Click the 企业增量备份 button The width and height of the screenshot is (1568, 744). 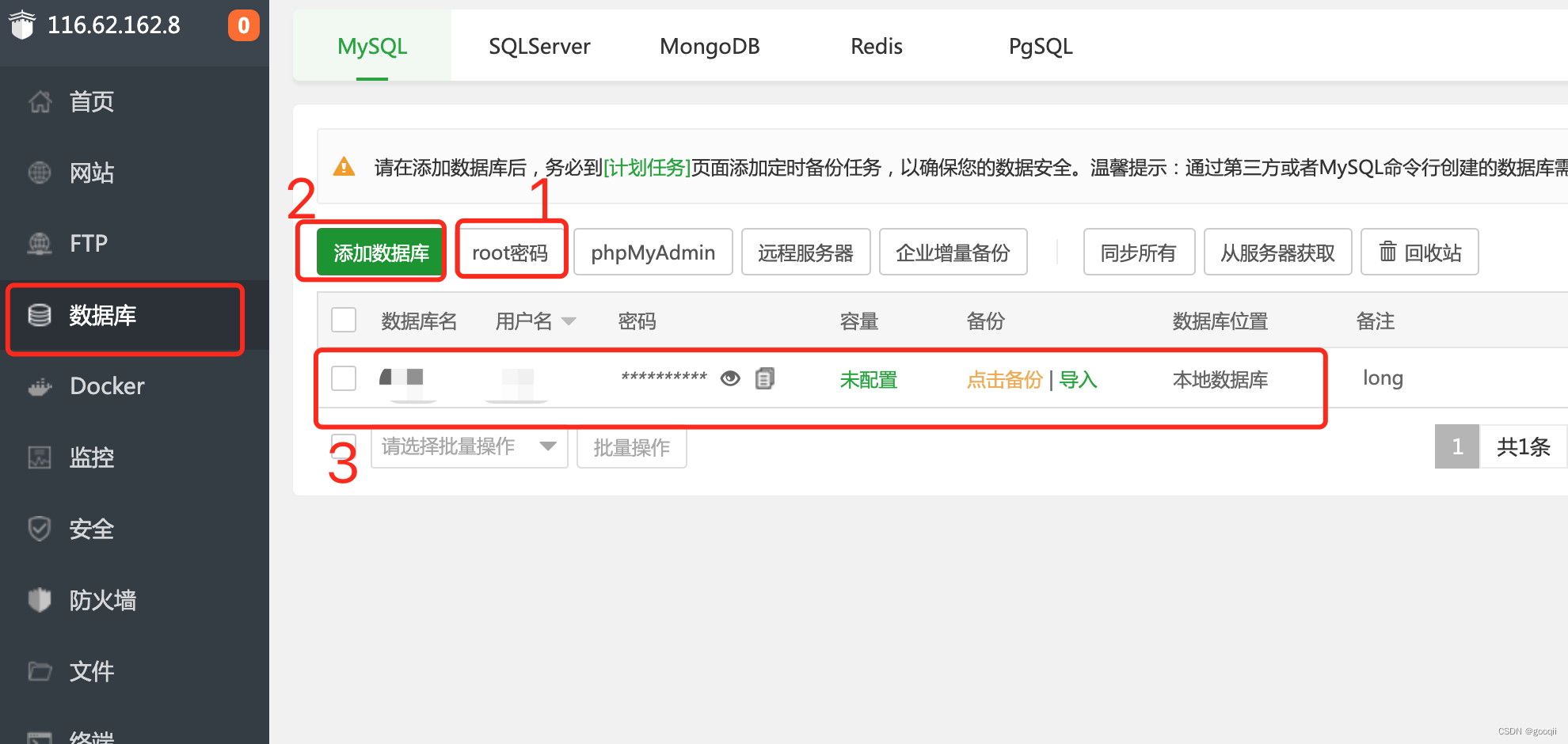953,252
